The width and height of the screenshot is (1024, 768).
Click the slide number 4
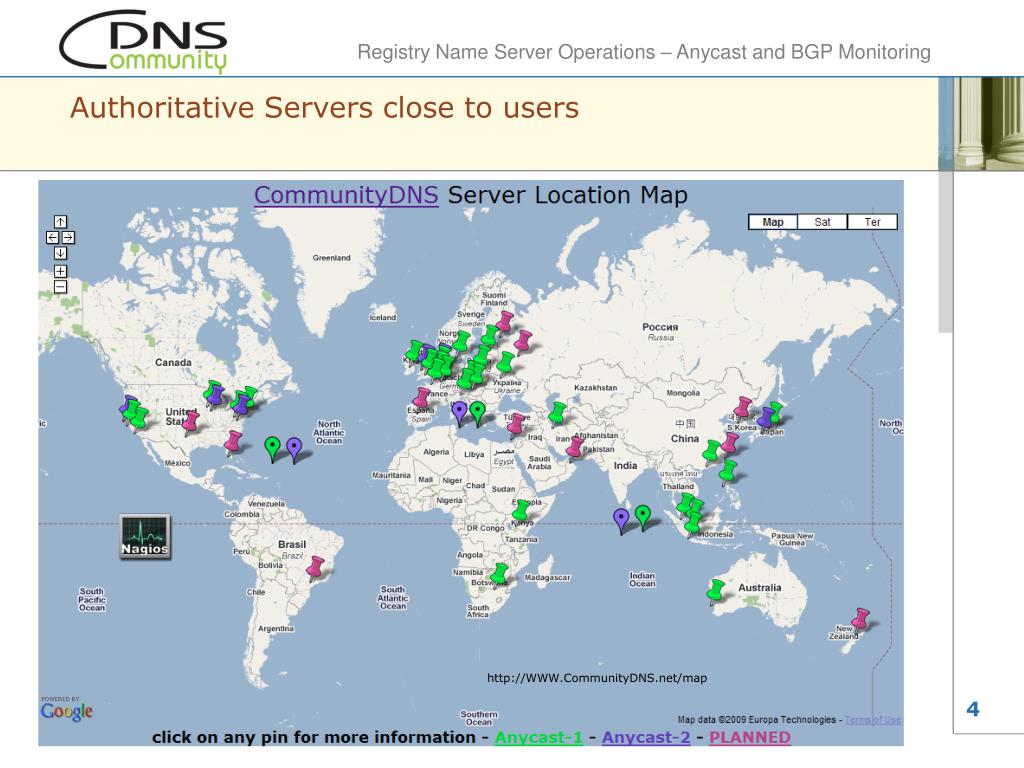(973, 709)
